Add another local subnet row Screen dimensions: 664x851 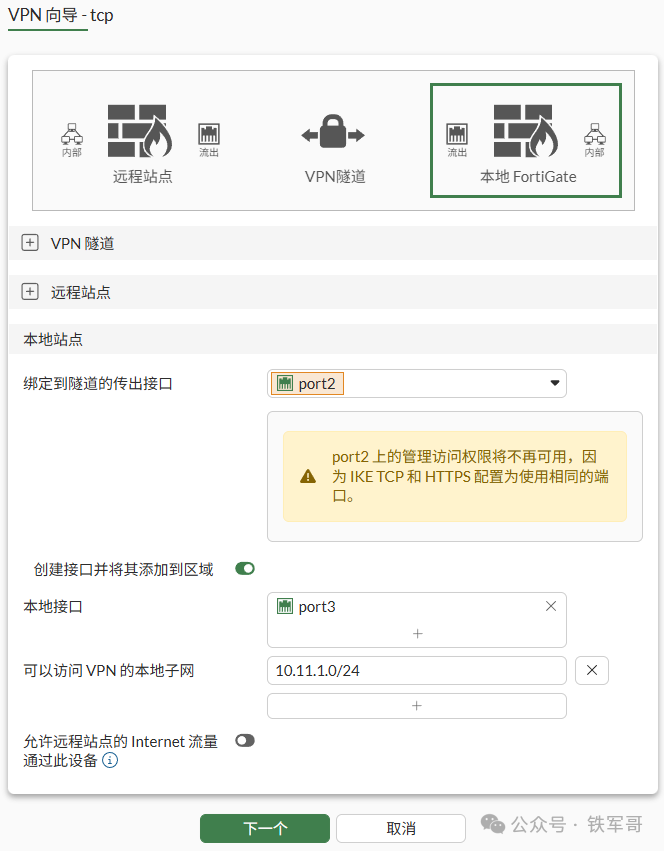point(416,706)
